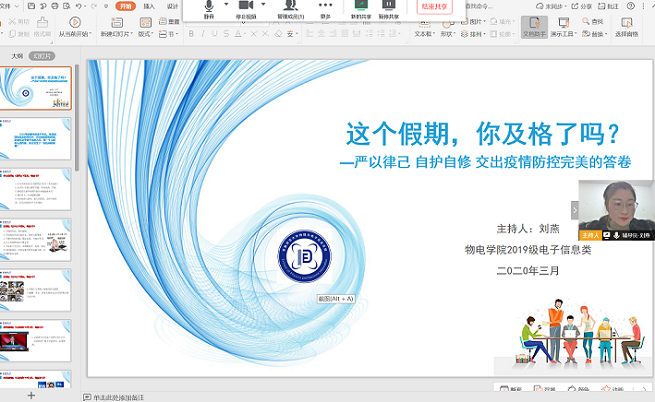Toggle strikethrough formatting
The image size is (655, 402).
pyautogui.click(x=226, y=34)
